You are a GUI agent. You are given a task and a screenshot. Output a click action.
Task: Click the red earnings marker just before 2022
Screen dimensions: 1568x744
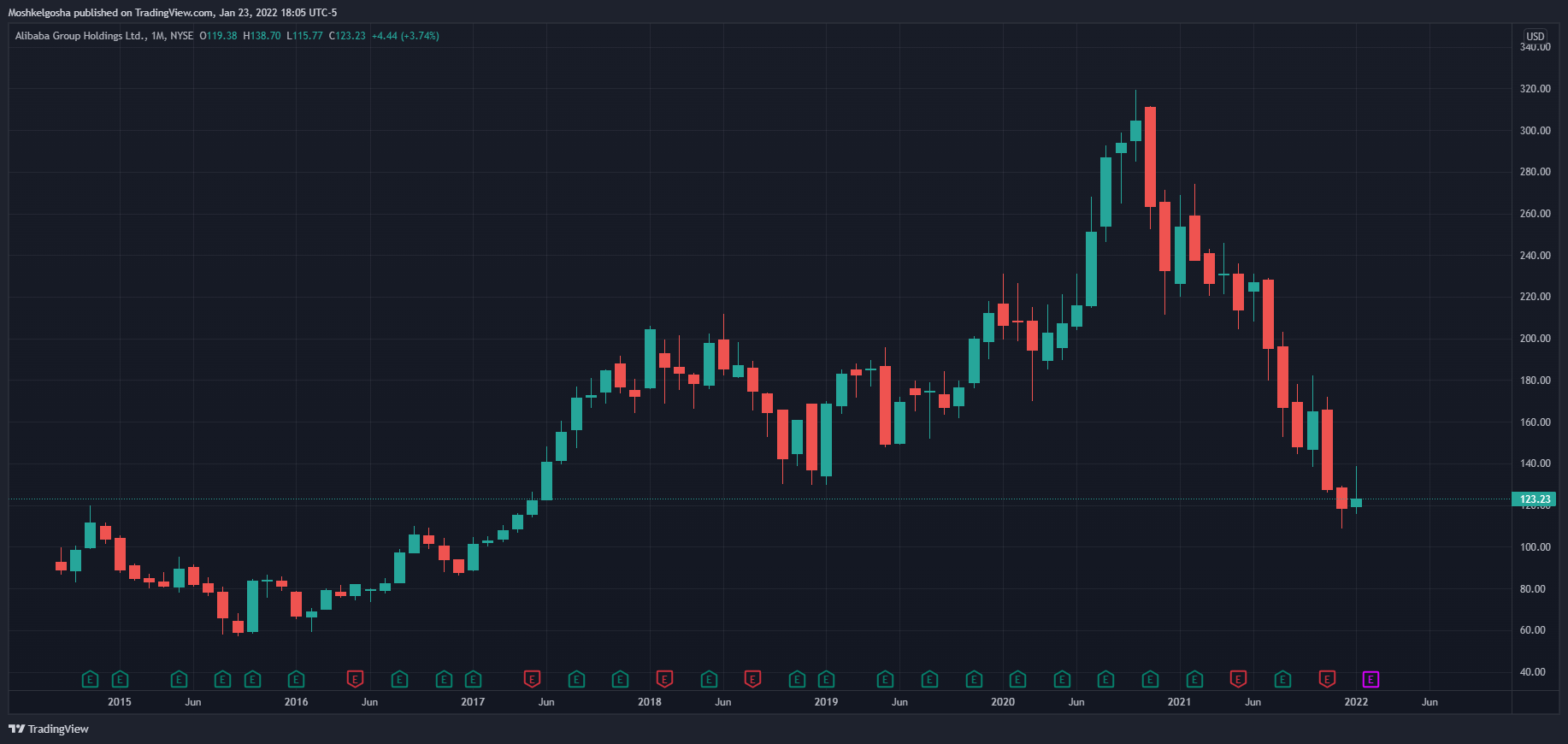click(x=1327, y=680)
